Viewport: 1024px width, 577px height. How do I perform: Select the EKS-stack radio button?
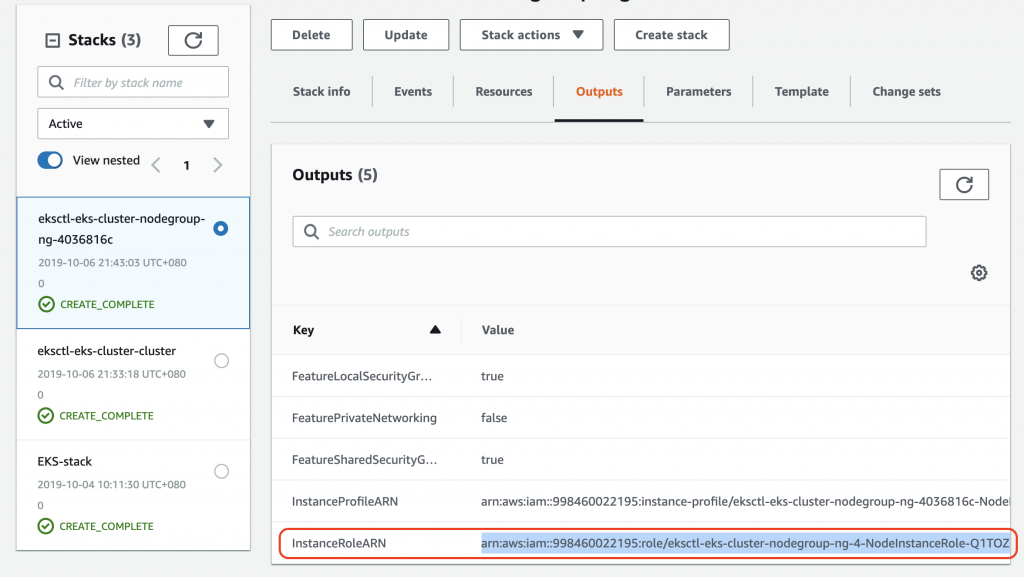click(221, 471)
